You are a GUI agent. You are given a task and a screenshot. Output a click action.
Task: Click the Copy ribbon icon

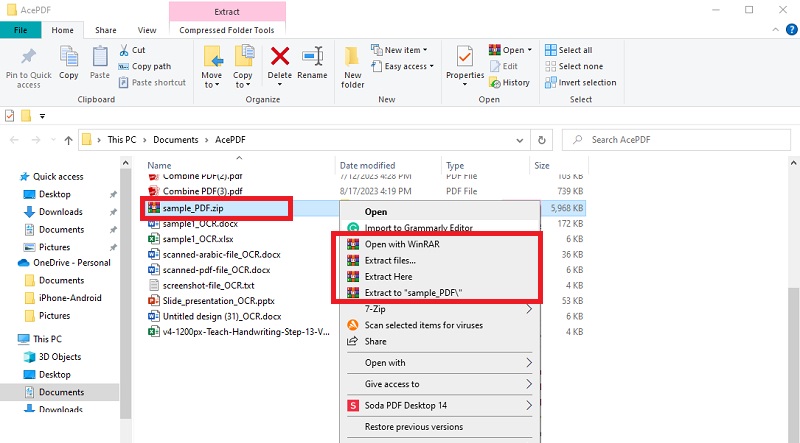click(68, 56)
